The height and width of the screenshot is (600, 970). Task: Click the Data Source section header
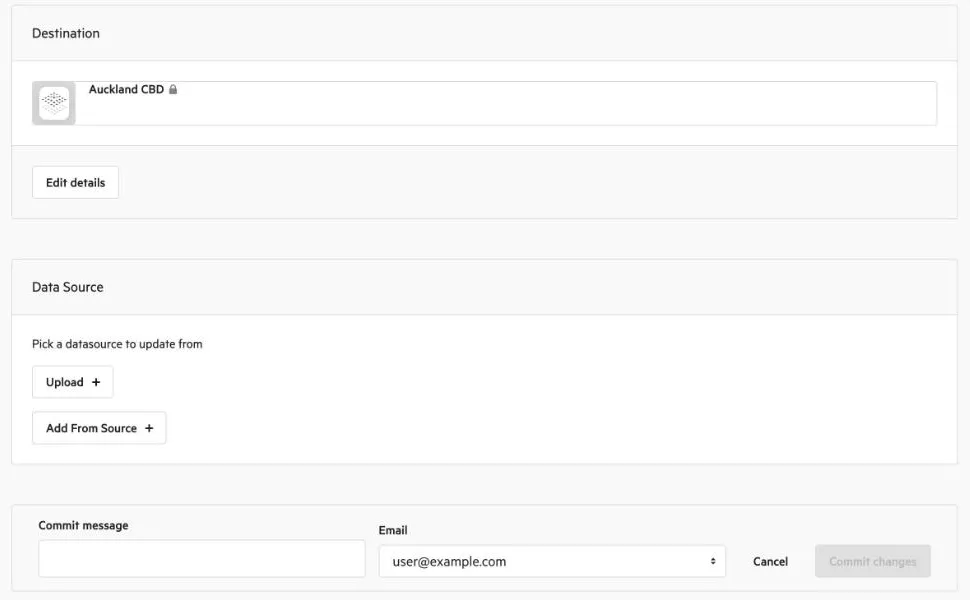(67, 287)
